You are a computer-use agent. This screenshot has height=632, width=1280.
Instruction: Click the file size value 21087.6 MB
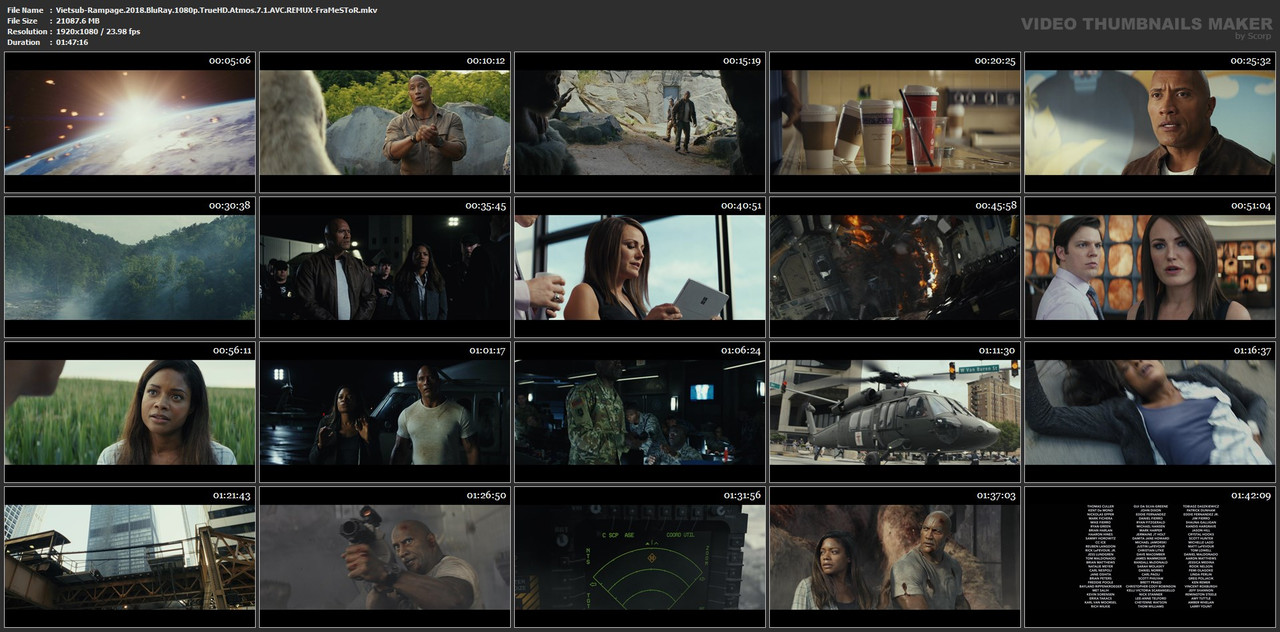(x=77, y=21)
